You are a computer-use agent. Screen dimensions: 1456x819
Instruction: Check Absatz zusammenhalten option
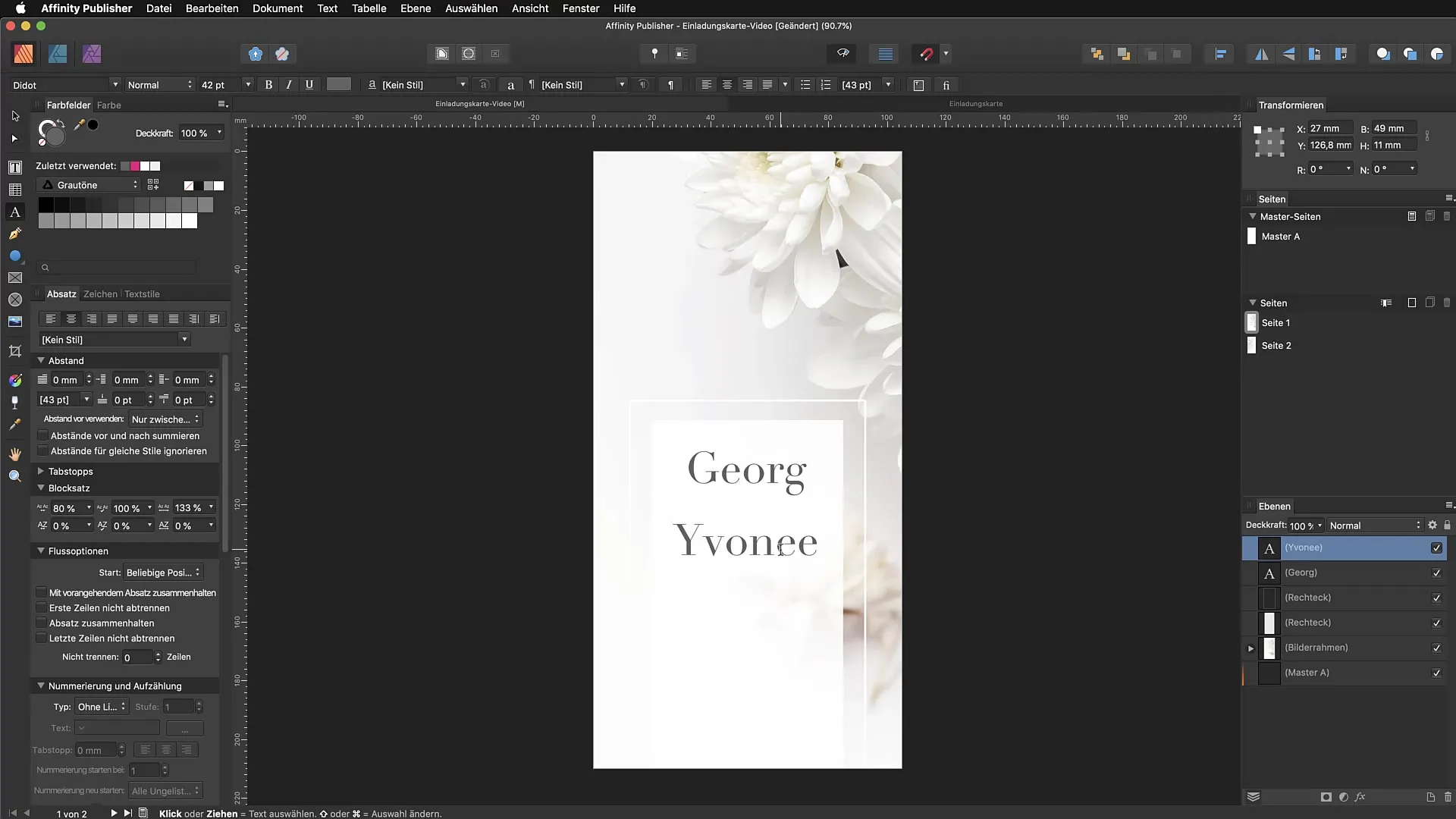pyautogui.click(x=42, y=623)
